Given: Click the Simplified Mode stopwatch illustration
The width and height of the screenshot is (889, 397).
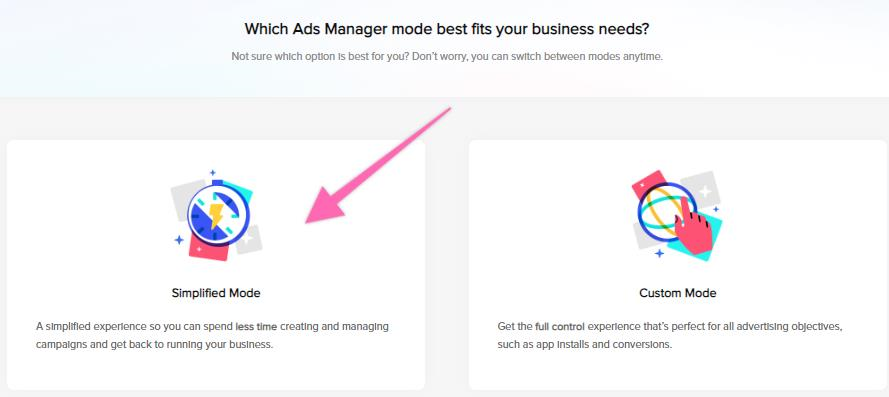Looking at the screenshot, I should [x=217, y=216].
